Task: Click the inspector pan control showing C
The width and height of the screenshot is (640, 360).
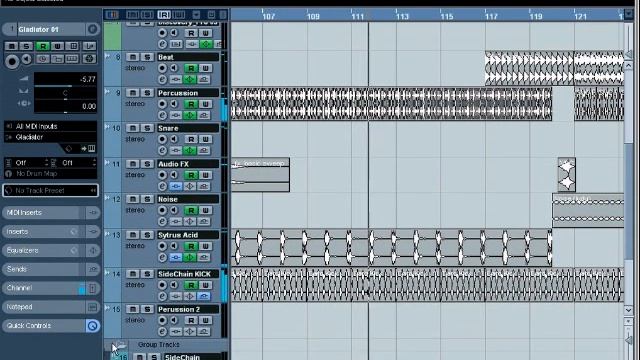Action: tap(65, 93)
